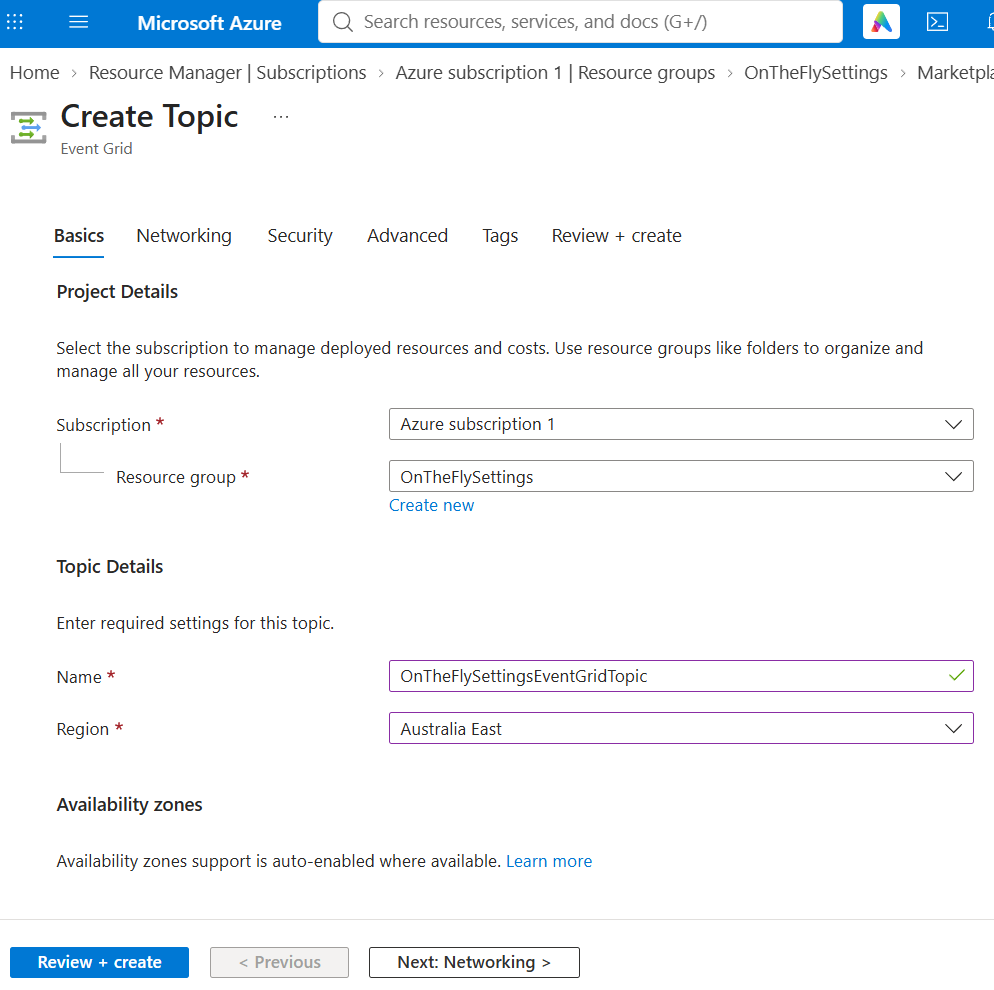Image resolution: width=994 pixels, height=990 pixels.
Task: Go to Home breadcrumb
Action: (x=35, y=73)
